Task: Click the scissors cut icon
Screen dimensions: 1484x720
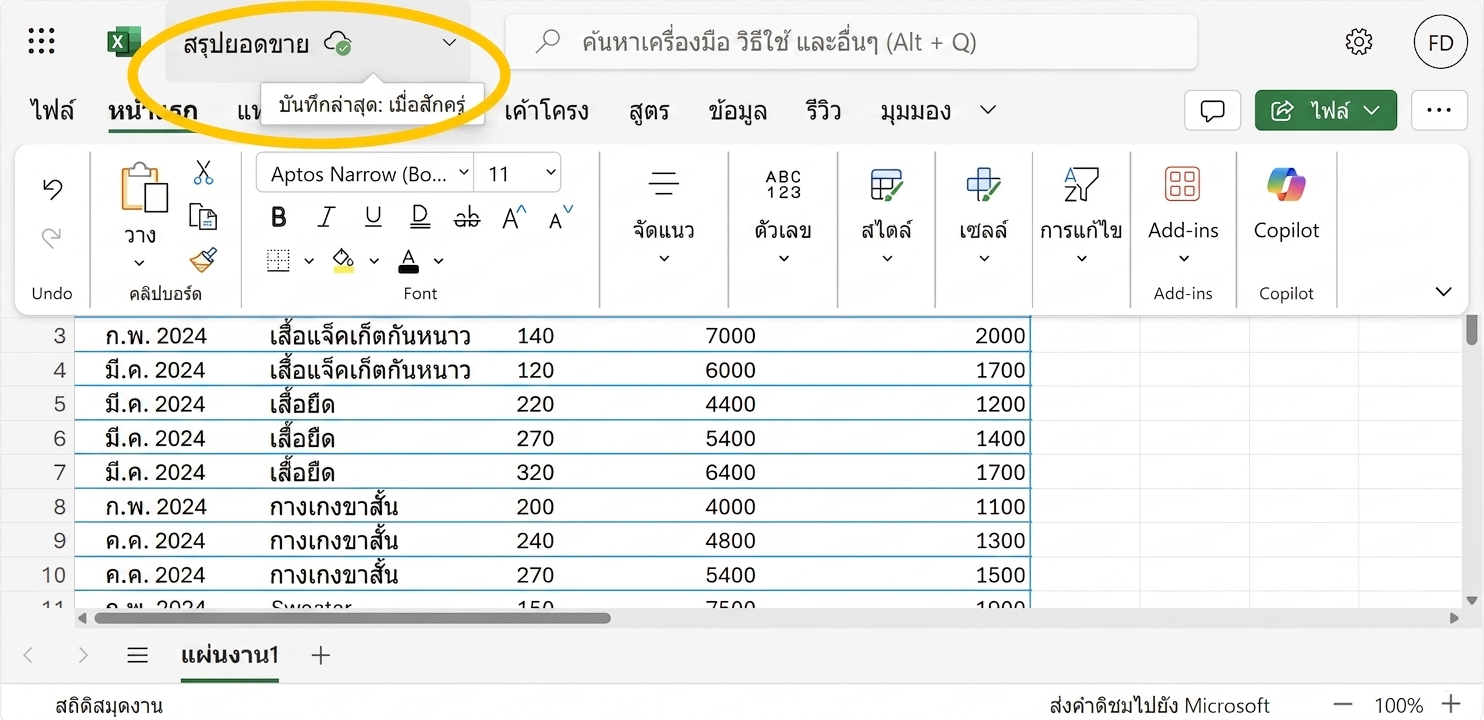Action: click(203, 173)
